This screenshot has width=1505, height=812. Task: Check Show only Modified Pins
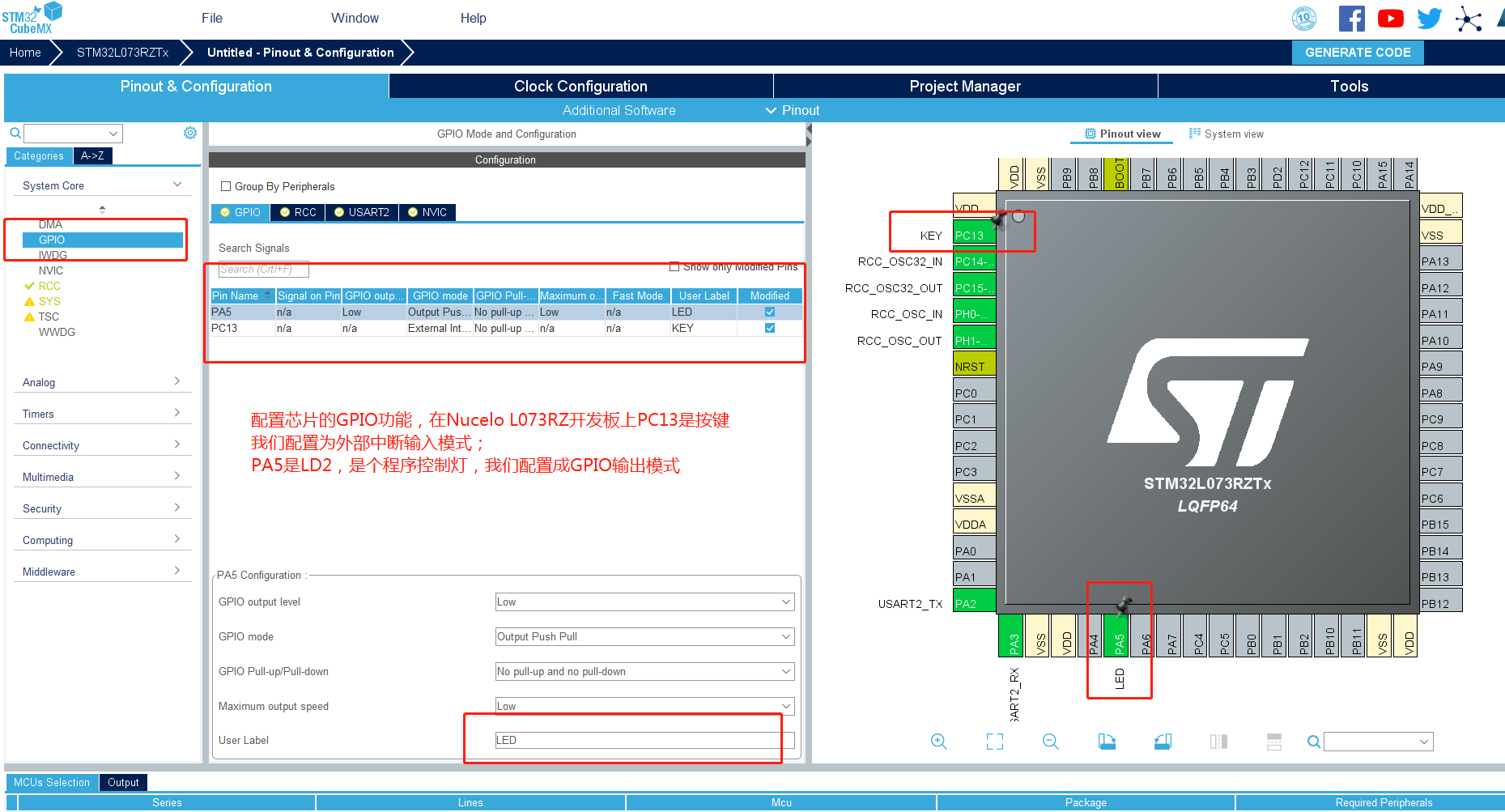pyautogui.click(x=674, y=267)
